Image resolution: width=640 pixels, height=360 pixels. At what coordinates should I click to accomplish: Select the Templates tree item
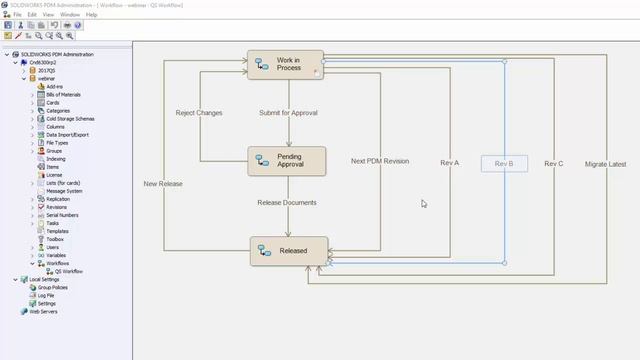pos(57,231)
